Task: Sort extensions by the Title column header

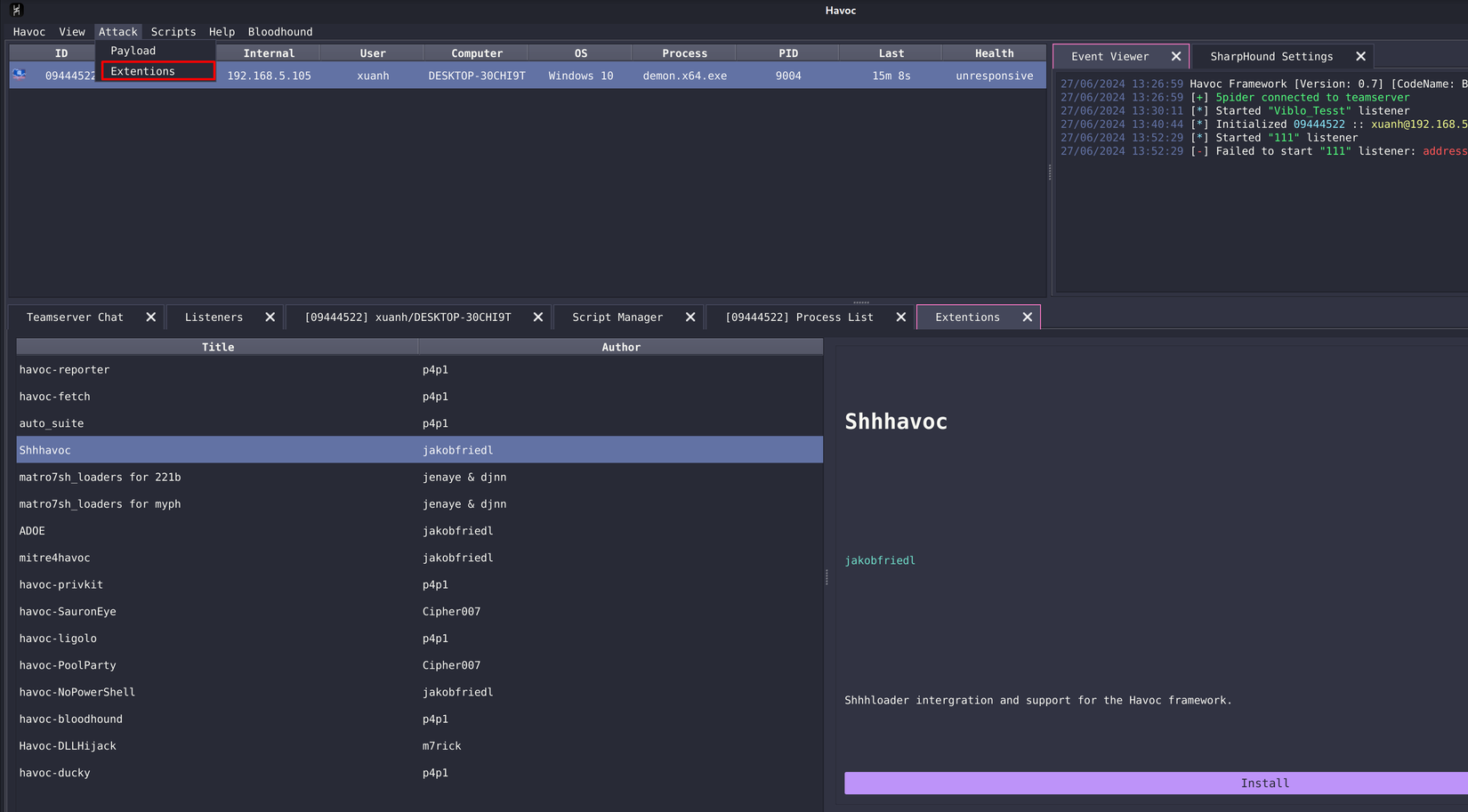Action: (x=217, y=347)
